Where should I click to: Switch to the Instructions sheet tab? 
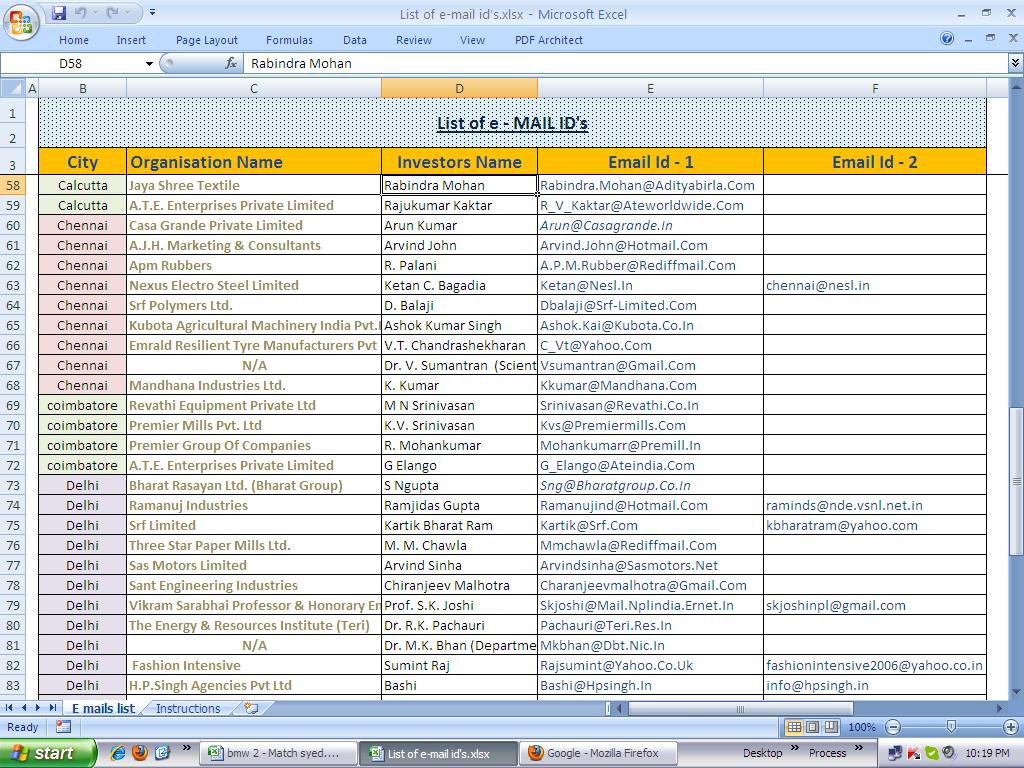click(x=188, y=709)
